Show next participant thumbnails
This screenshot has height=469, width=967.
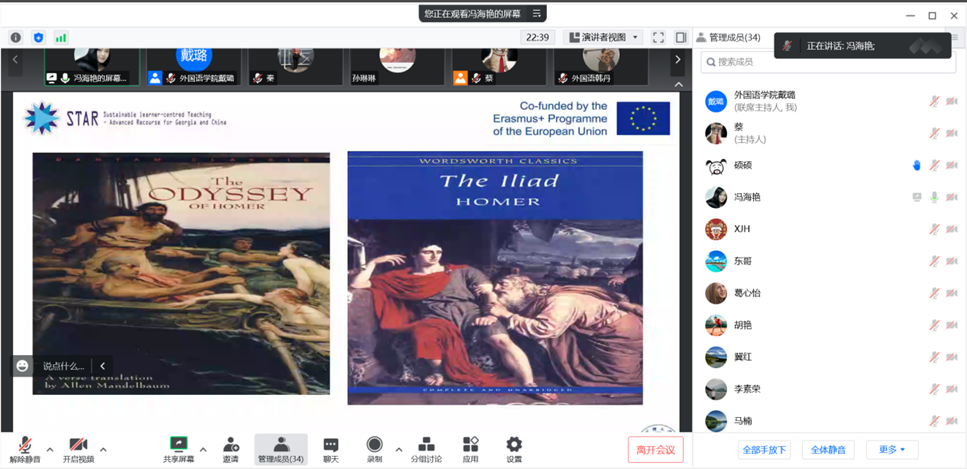pos(678,60)
